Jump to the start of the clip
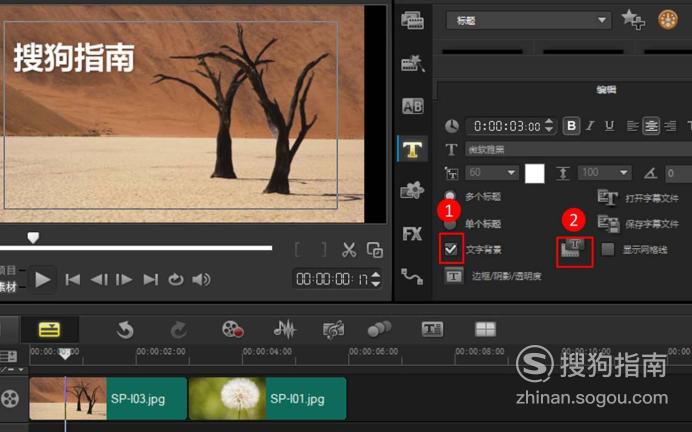692x432 pixels. (x=72, y=280)
